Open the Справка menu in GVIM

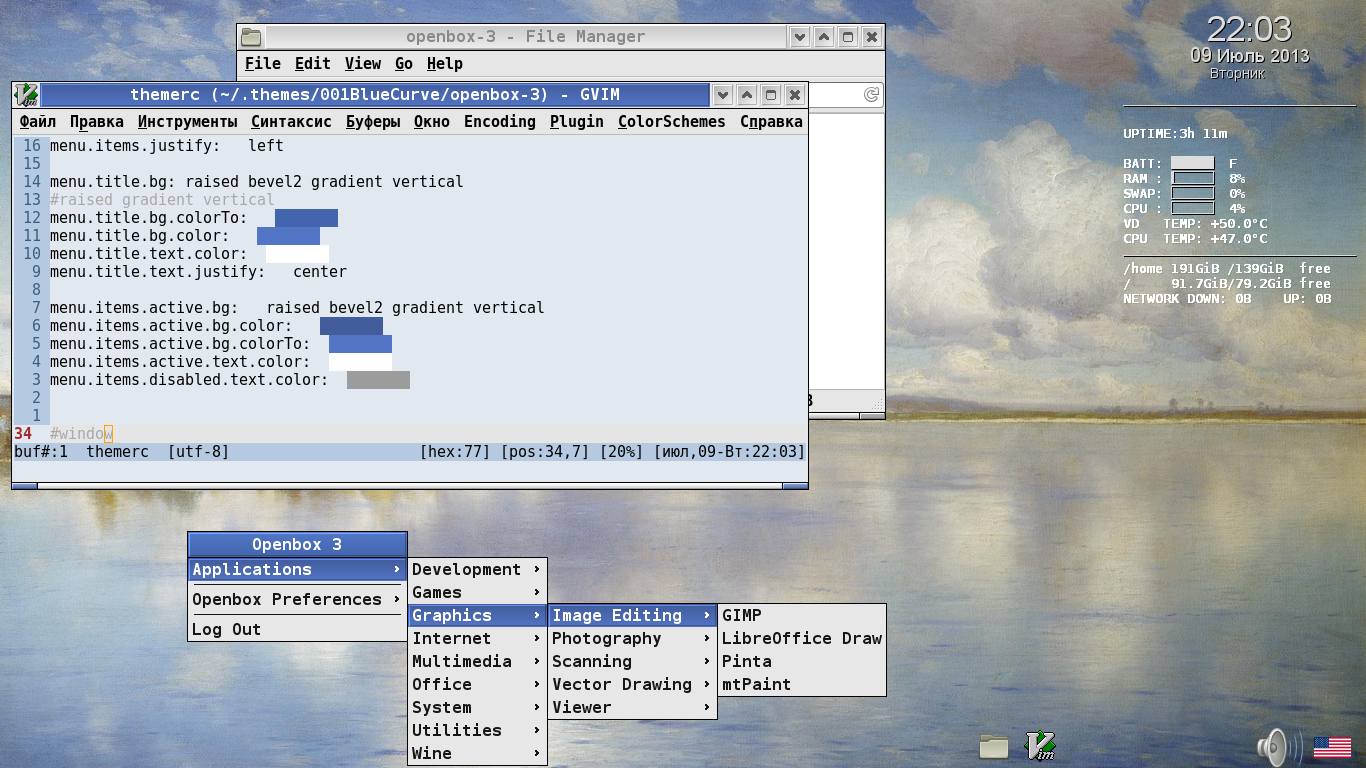(771, 122)
